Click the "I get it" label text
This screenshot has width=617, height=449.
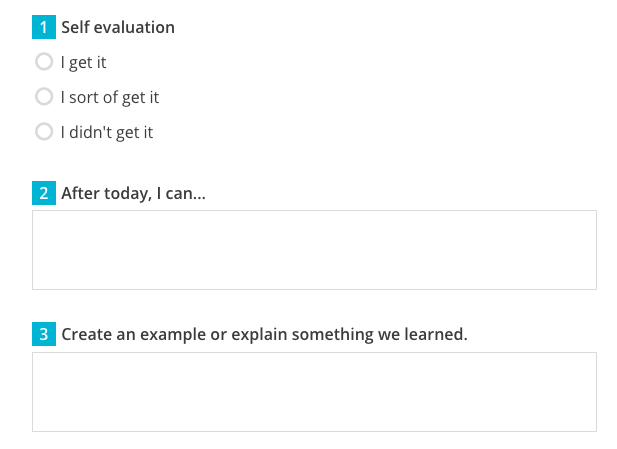tap(83, 63)
